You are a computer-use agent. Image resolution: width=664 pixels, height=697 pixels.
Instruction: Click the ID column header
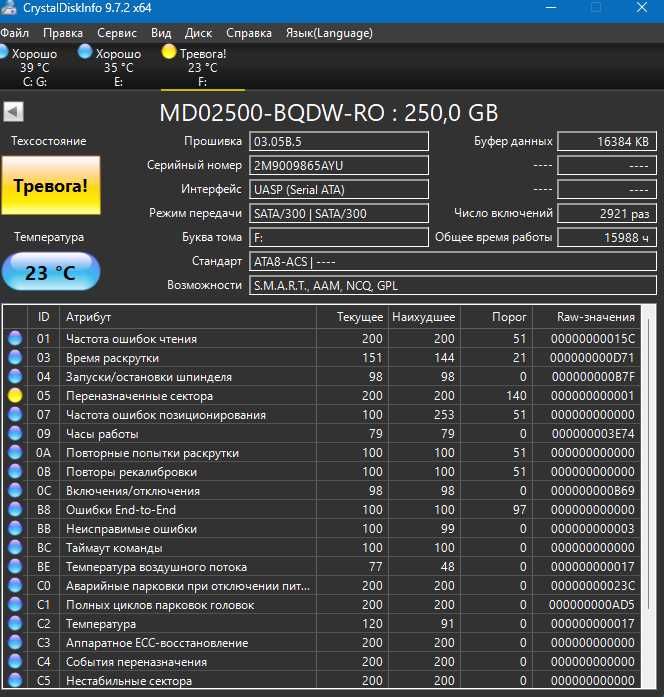click(x=44, y=317)
